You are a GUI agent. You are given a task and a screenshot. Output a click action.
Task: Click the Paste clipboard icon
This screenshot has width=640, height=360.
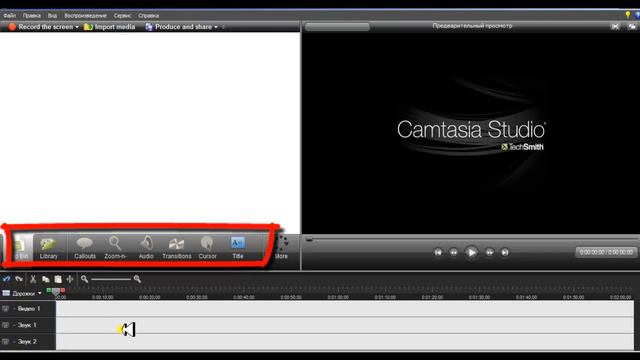58,279
